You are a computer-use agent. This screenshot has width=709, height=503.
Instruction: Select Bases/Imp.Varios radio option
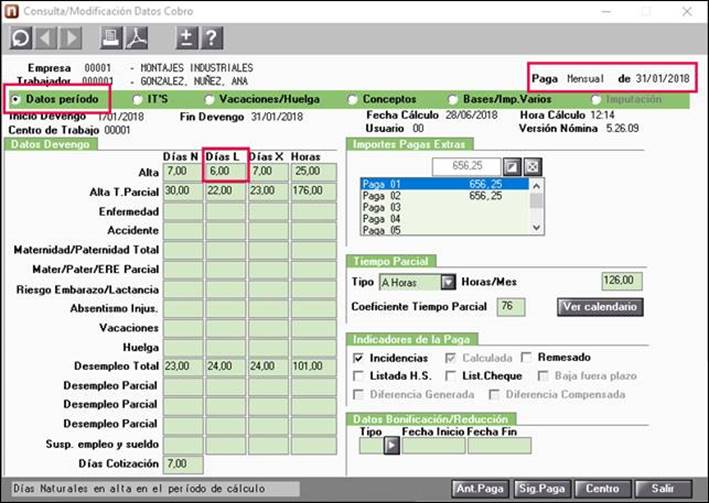point(453,99)
